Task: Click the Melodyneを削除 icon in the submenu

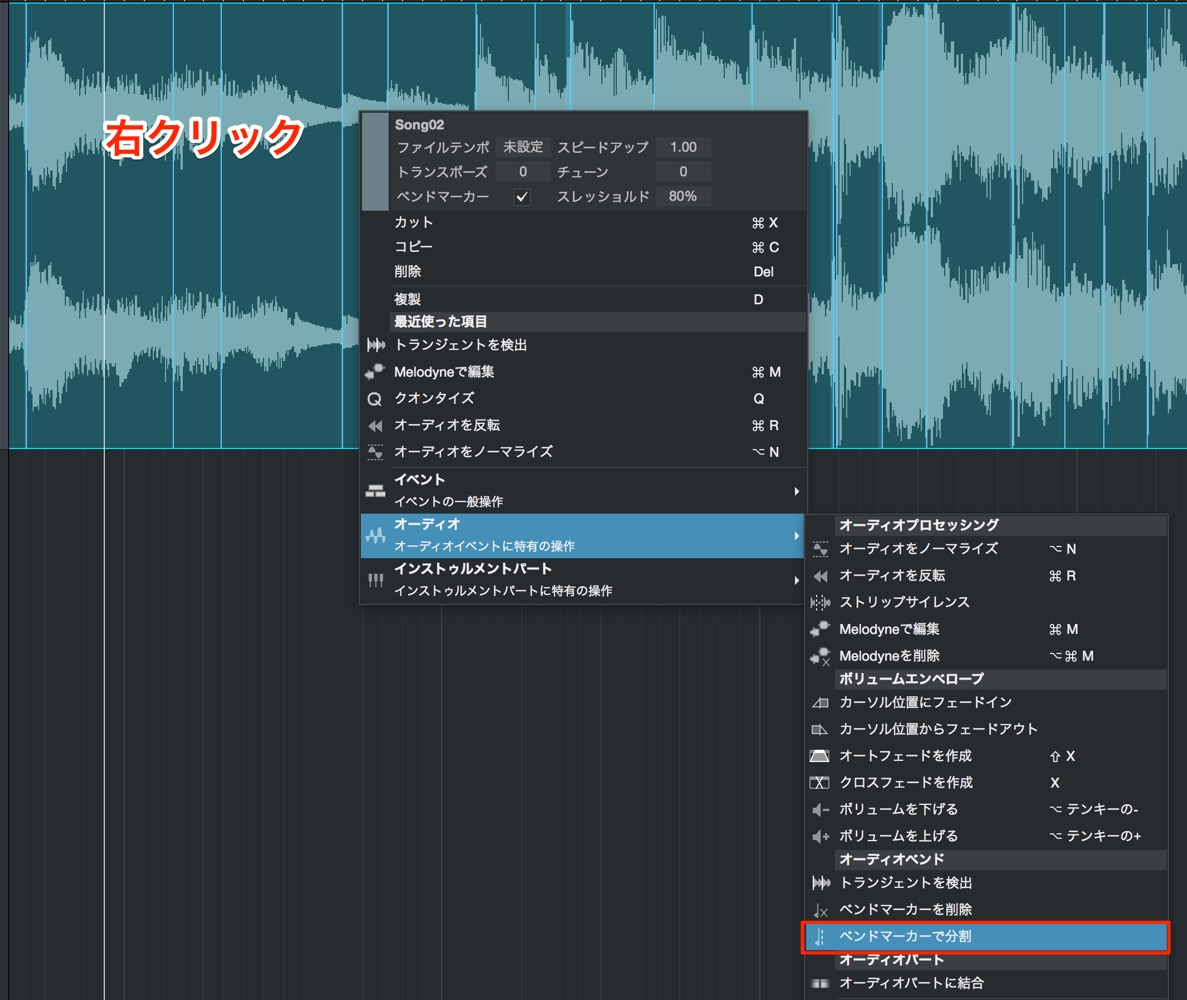Action: click(820, 657)
